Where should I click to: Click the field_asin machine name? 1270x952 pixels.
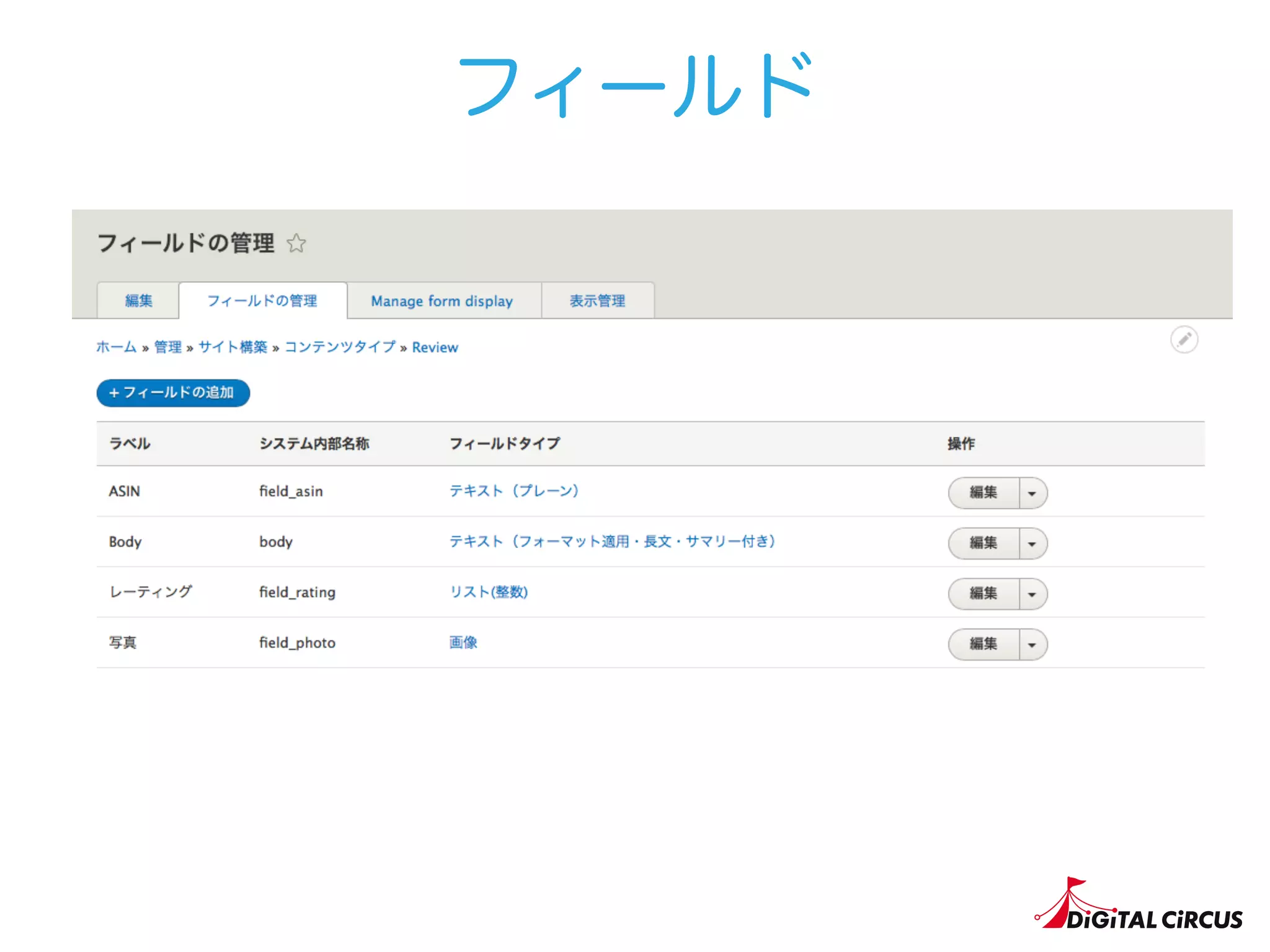click(291, 491)
